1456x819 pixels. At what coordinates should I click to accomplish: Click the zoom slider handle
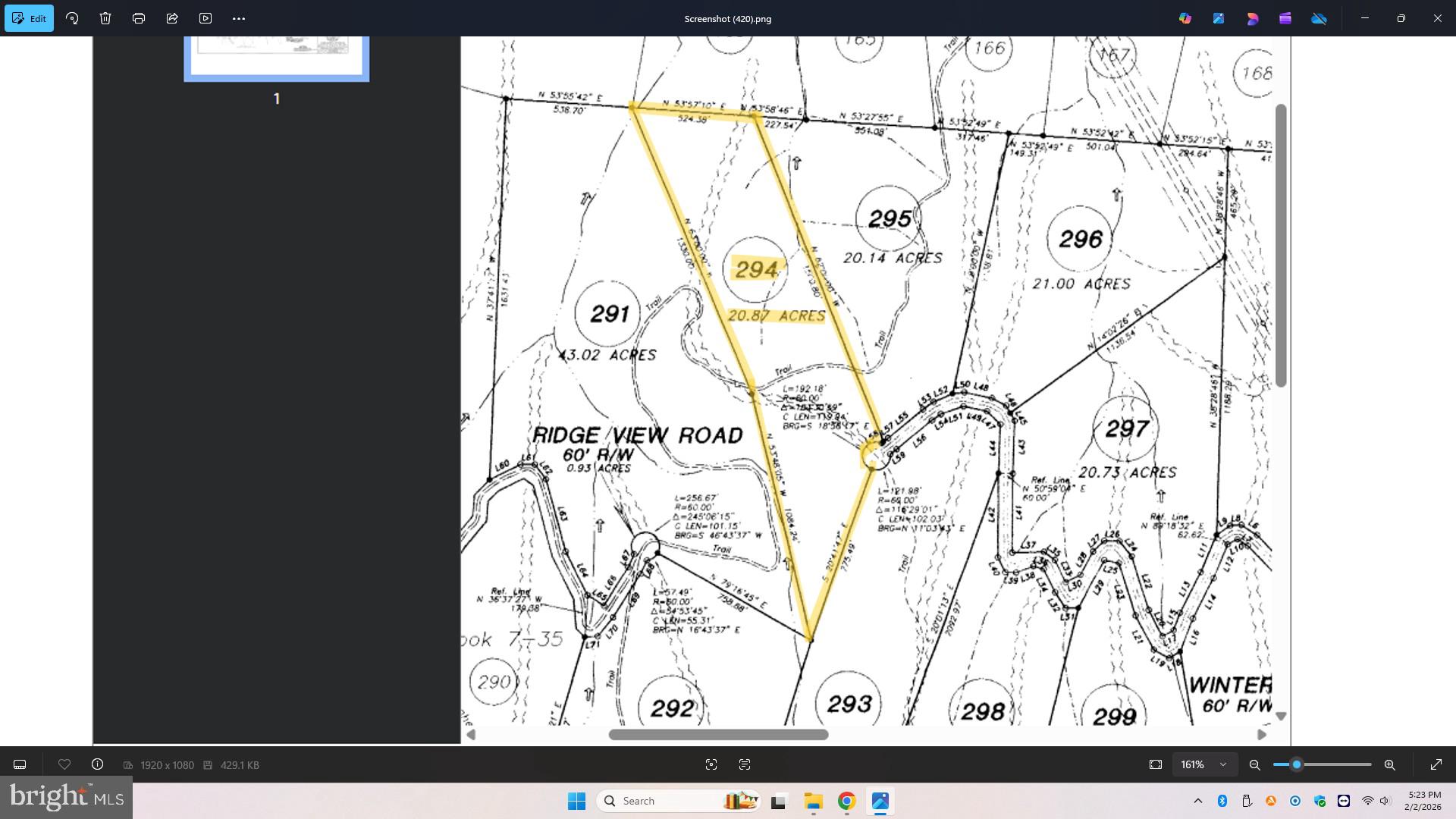pyautogui.click(x=1297, y=764)
